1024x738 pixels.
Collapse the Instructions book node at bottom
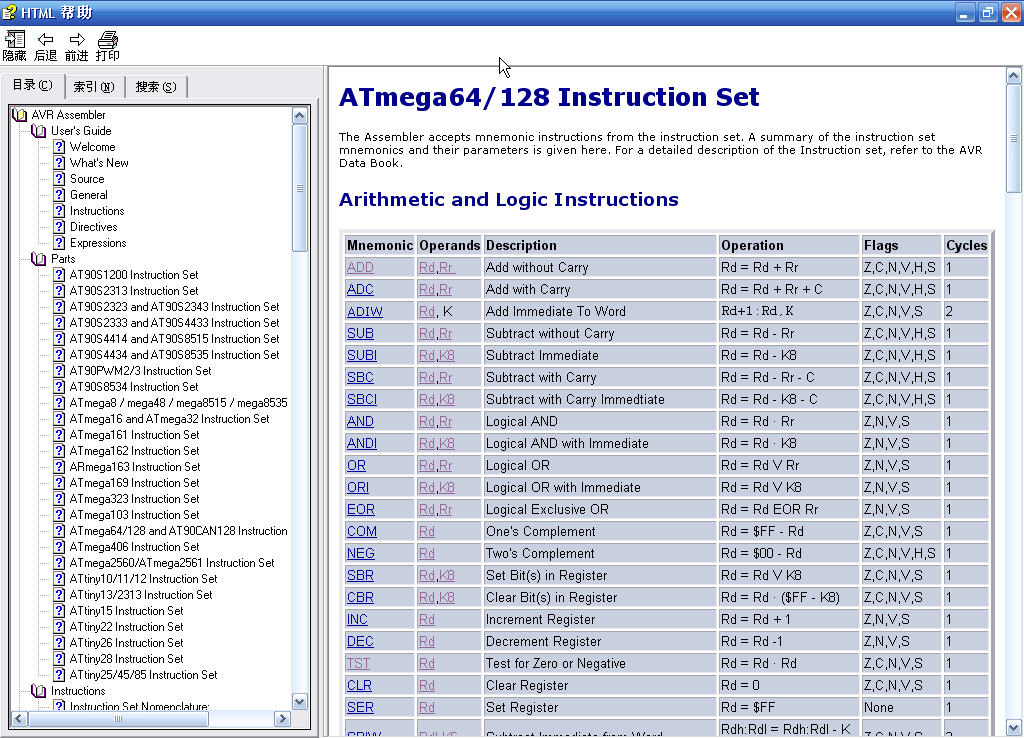pyautogui.click(x=39, y=691)
